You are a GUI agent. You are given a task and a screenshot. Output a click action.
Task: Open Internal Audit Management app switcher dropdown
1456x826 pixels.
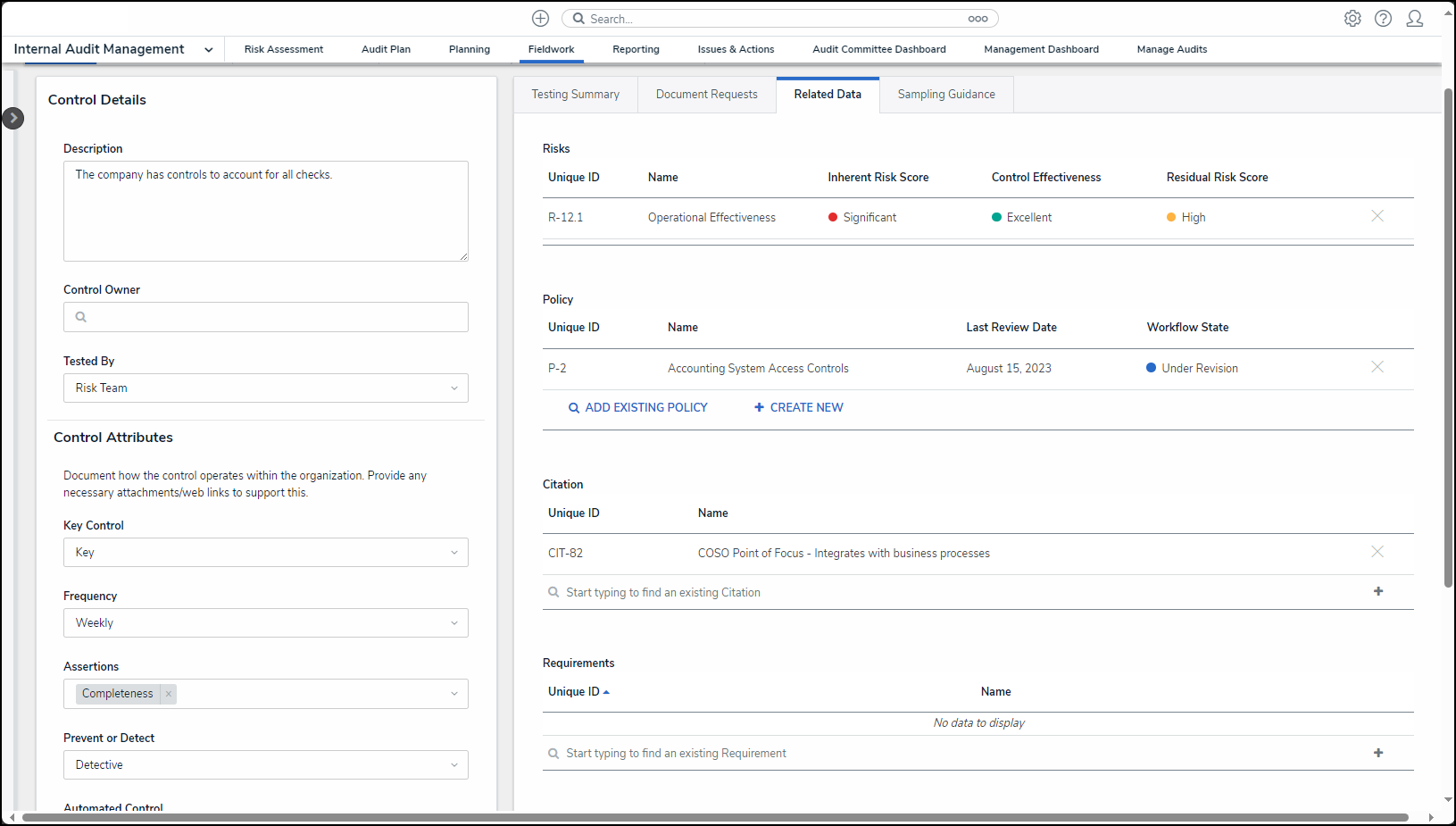[x=208, y=50]
